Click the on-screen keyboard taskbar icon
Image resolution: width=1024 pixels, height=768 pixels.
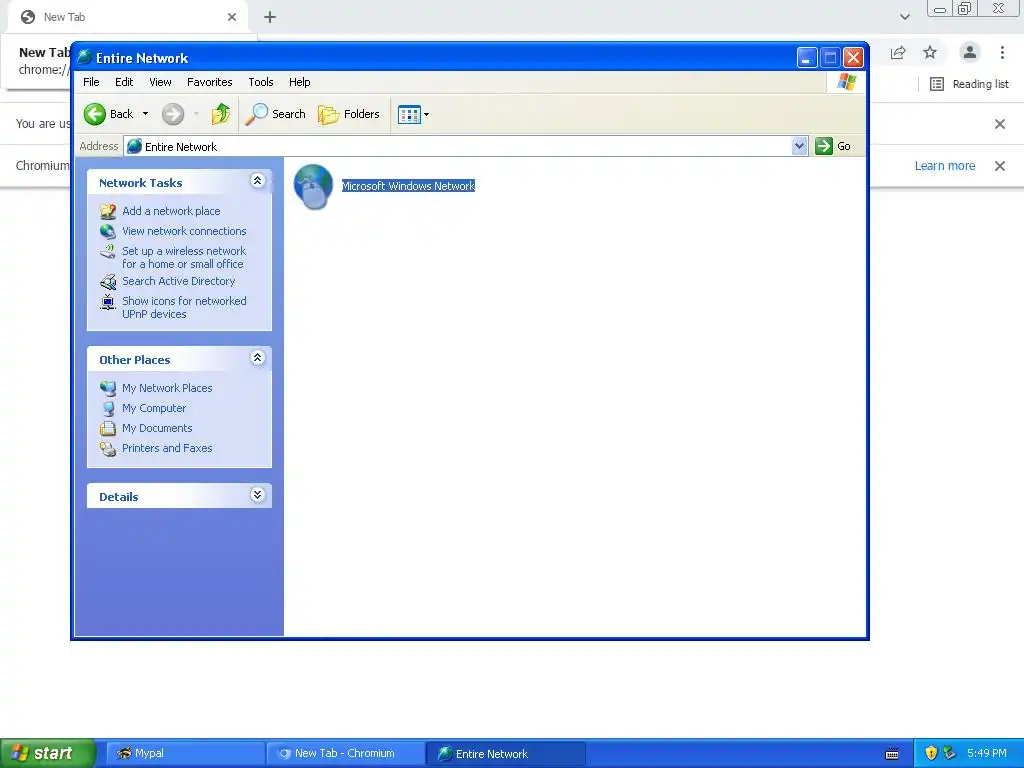point(891,754)
